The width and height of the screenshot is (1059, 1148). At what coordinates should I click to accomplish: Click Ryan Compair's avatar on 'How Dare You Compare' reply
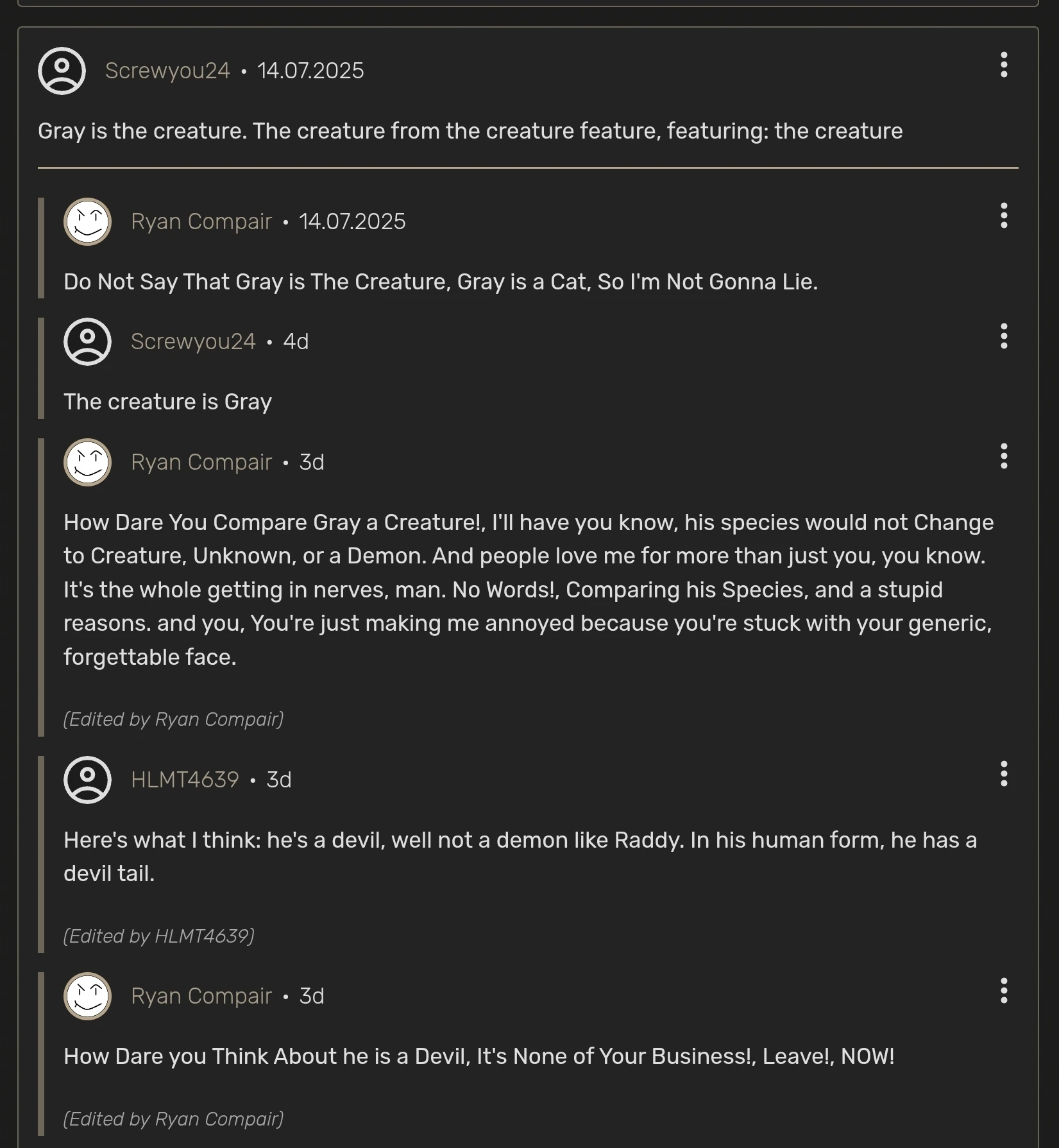(87, 462)
